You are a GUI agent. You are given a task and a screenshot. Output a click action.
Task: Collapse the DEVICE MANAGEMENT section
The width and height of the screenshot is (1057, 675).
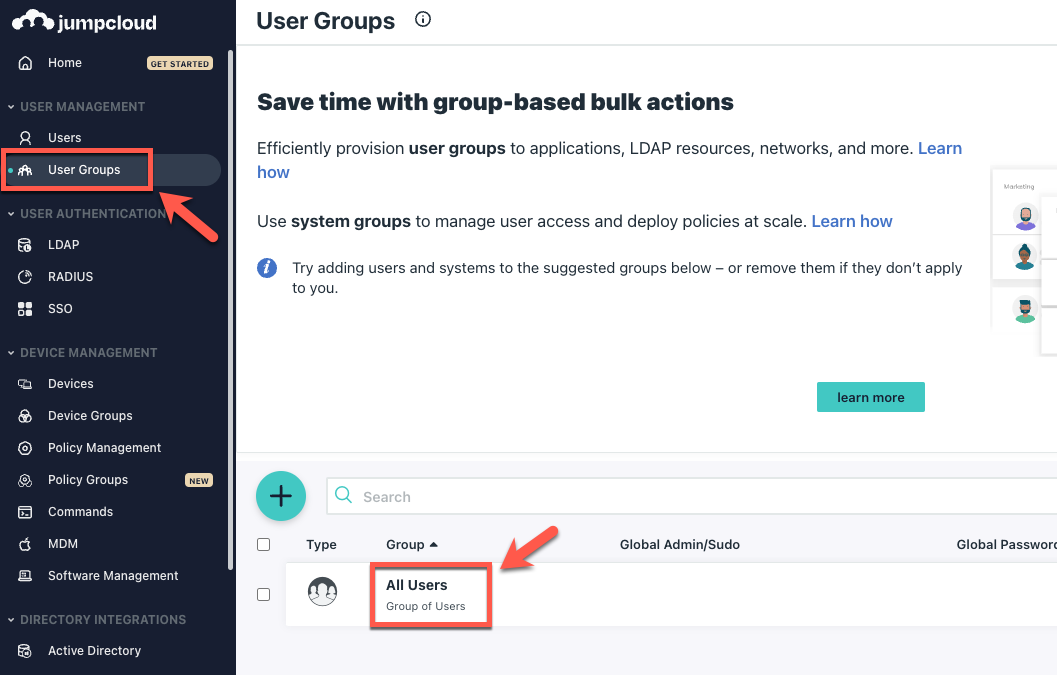coord(11,353)
